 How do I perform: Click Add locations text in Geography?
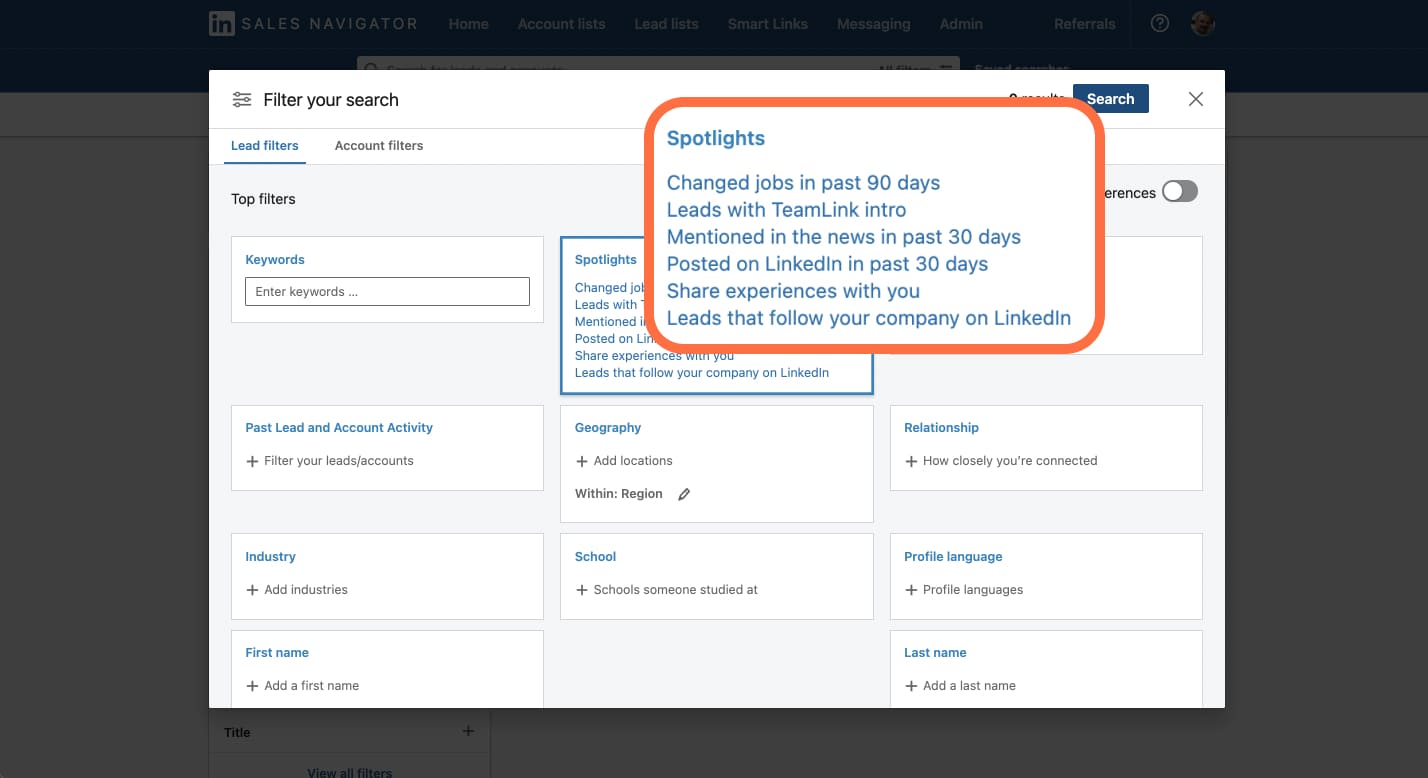click(x=633, y=461)
